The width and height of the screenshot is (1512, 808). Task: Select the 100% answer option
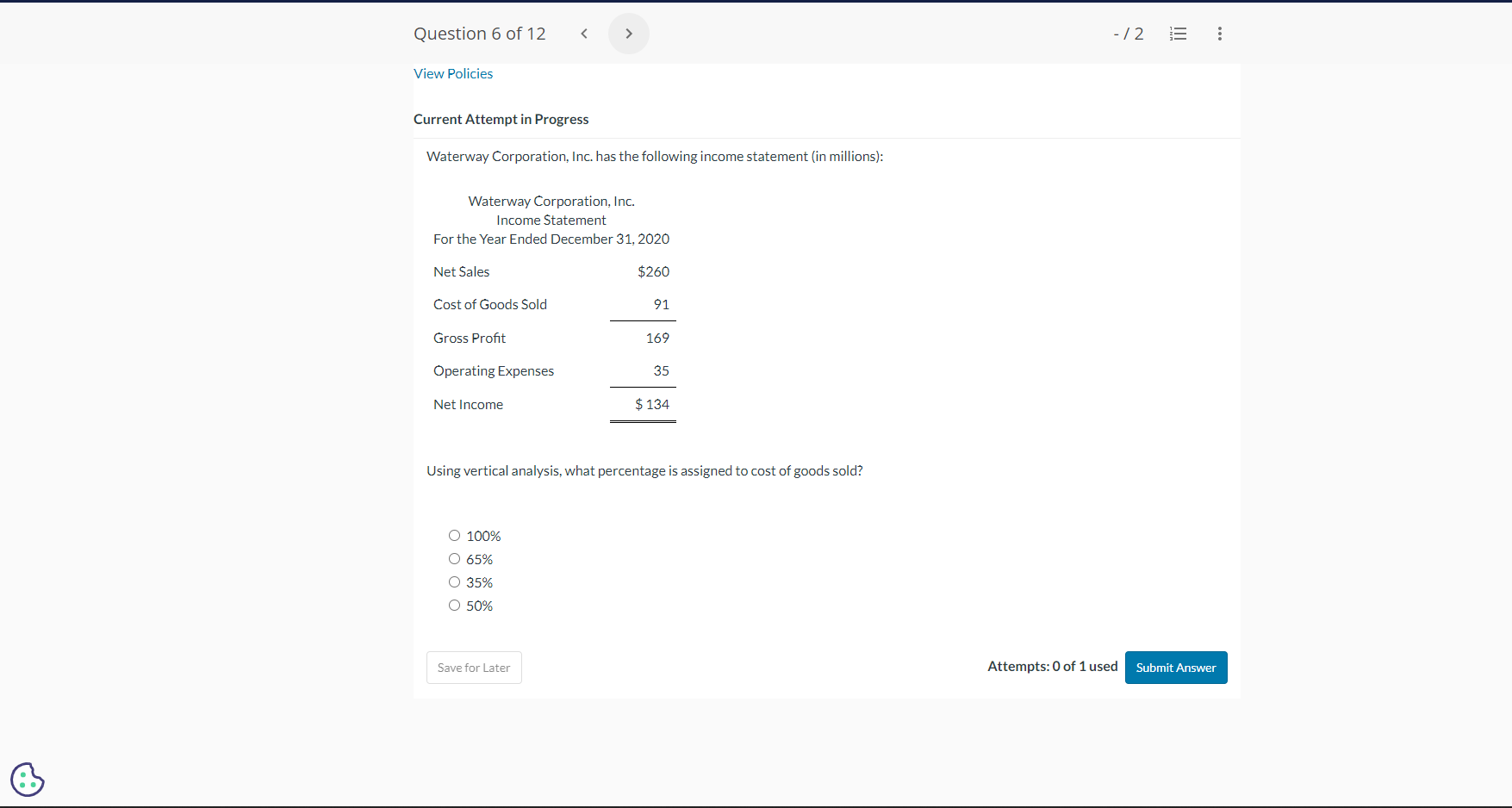coord(454,536)
